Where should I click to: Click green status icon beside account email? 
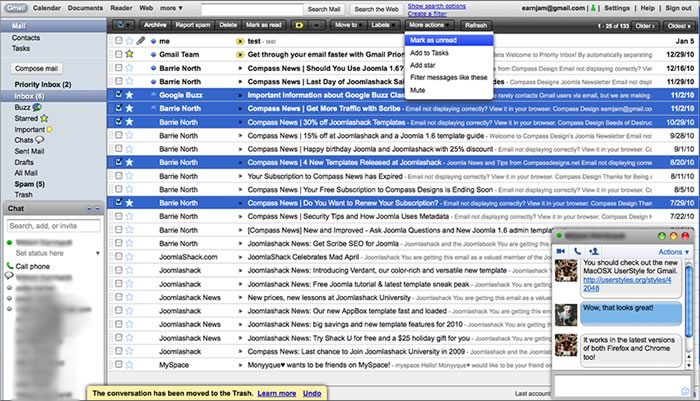593,8
